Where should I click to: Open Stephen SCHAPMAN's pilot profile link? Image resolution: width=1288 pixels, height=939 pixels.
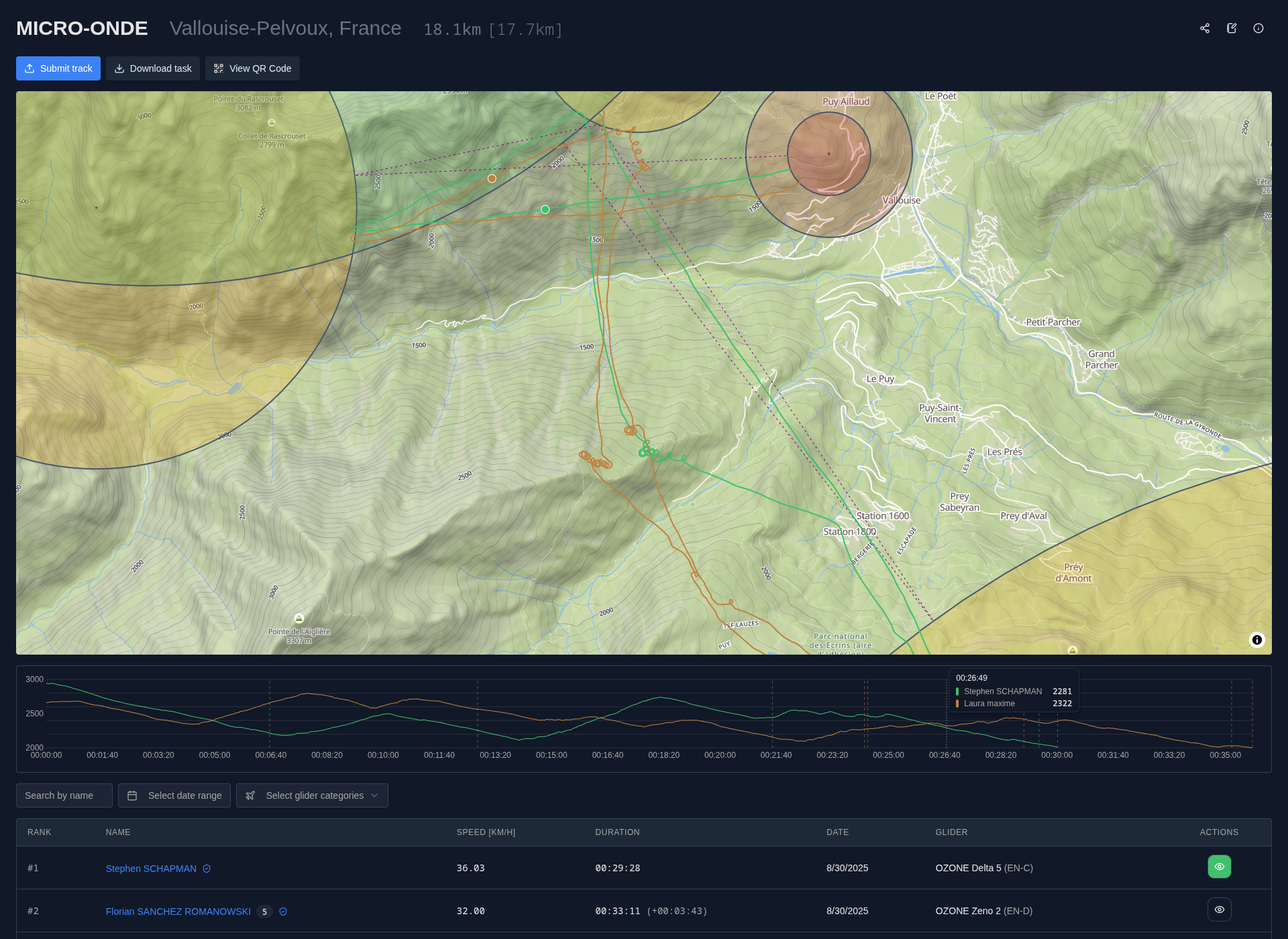(x=151, y=869)
